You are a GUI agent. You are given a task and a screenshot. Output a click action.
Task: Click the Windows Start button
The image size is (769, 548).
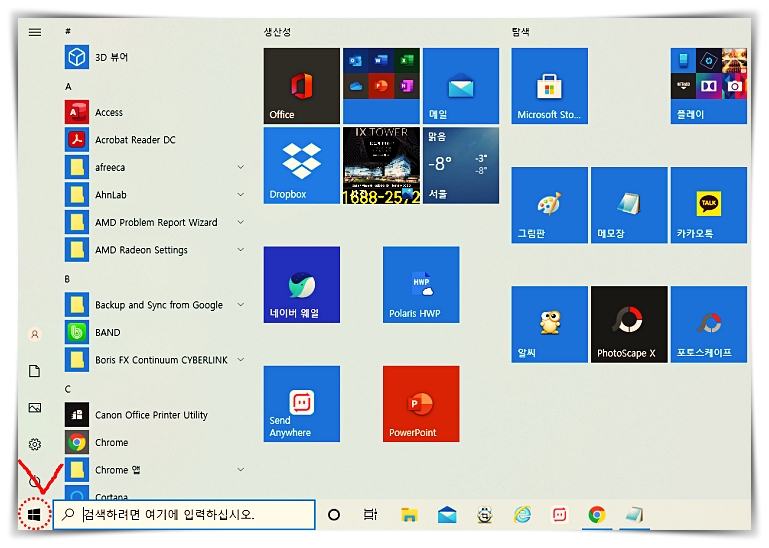[34, 514]
